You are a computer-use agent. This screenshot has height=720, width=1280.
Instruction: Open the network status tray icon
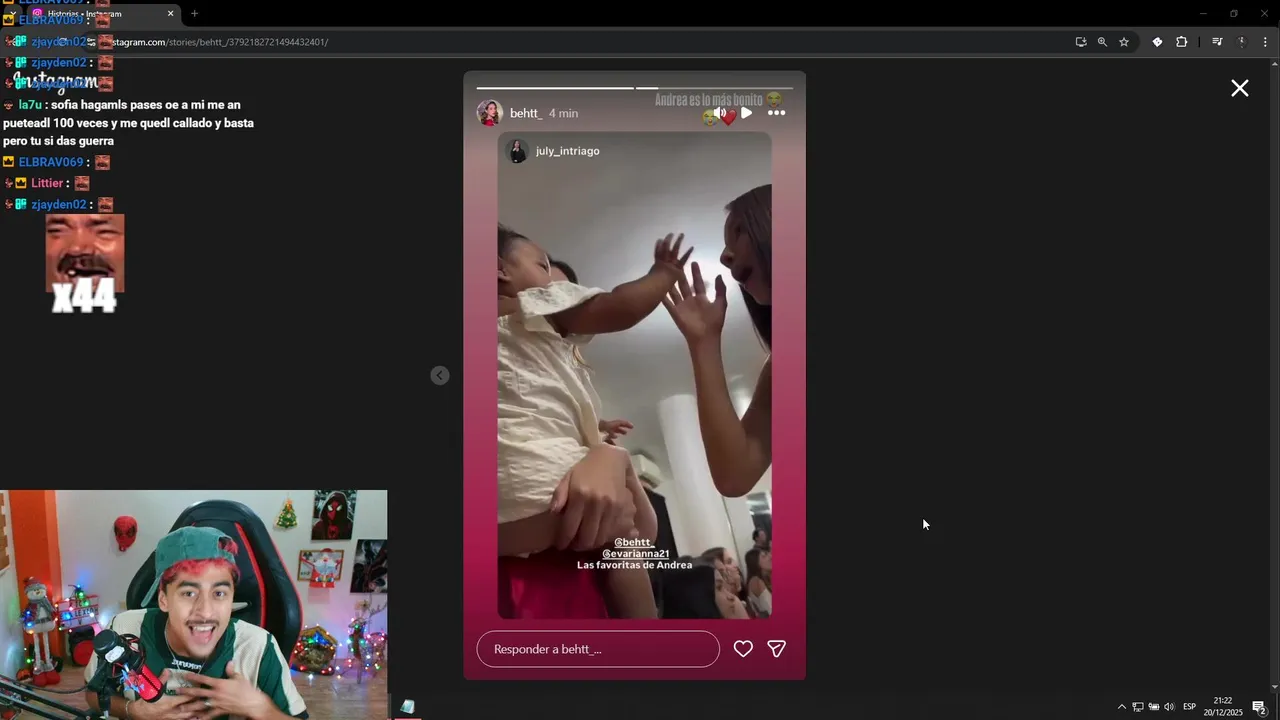point(1138,707)
